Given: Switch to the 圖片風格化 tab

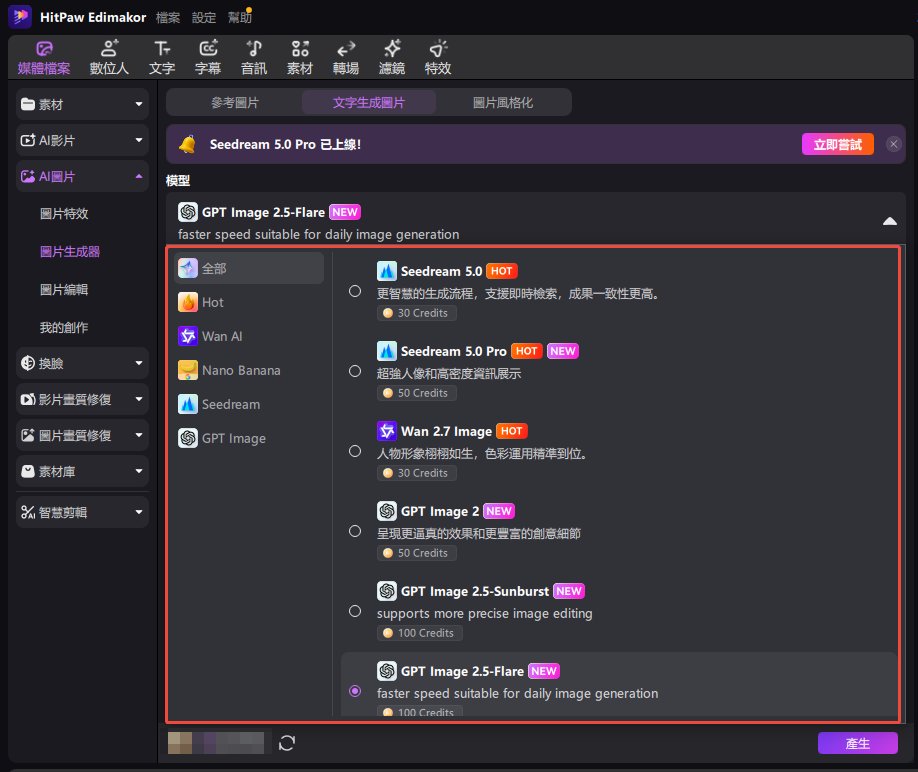Looking at the screenshot, I should [x=503, y=102].
